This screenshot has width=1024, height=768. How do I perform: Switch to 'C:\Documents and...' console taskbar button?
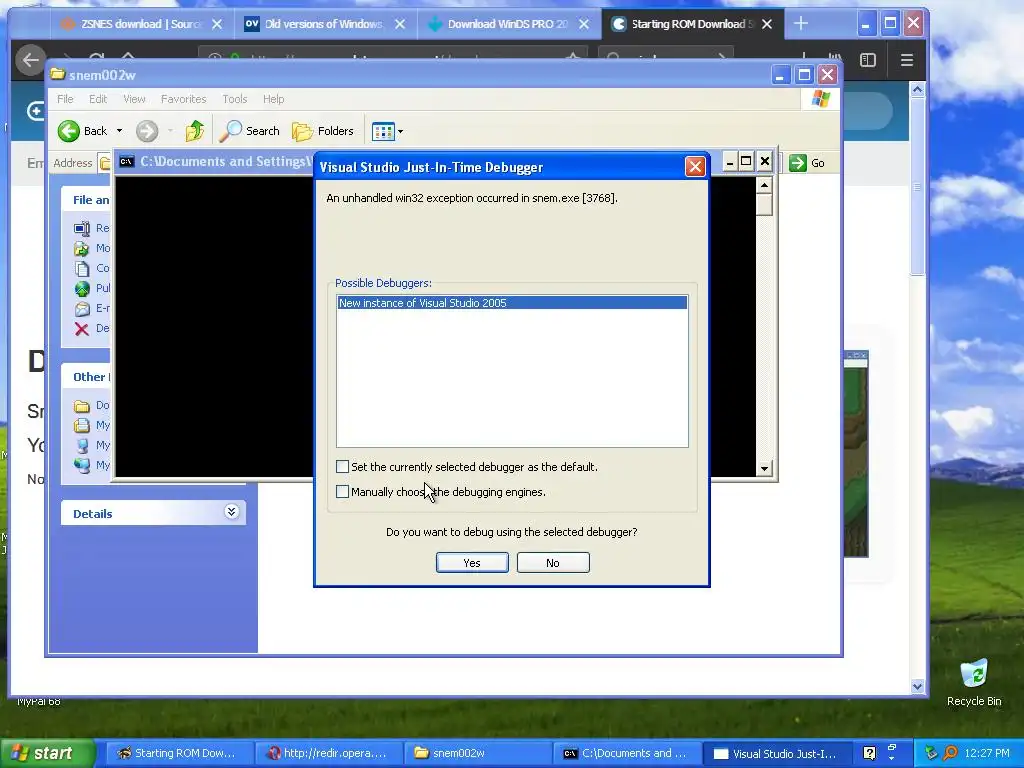[x=626, y=753]
